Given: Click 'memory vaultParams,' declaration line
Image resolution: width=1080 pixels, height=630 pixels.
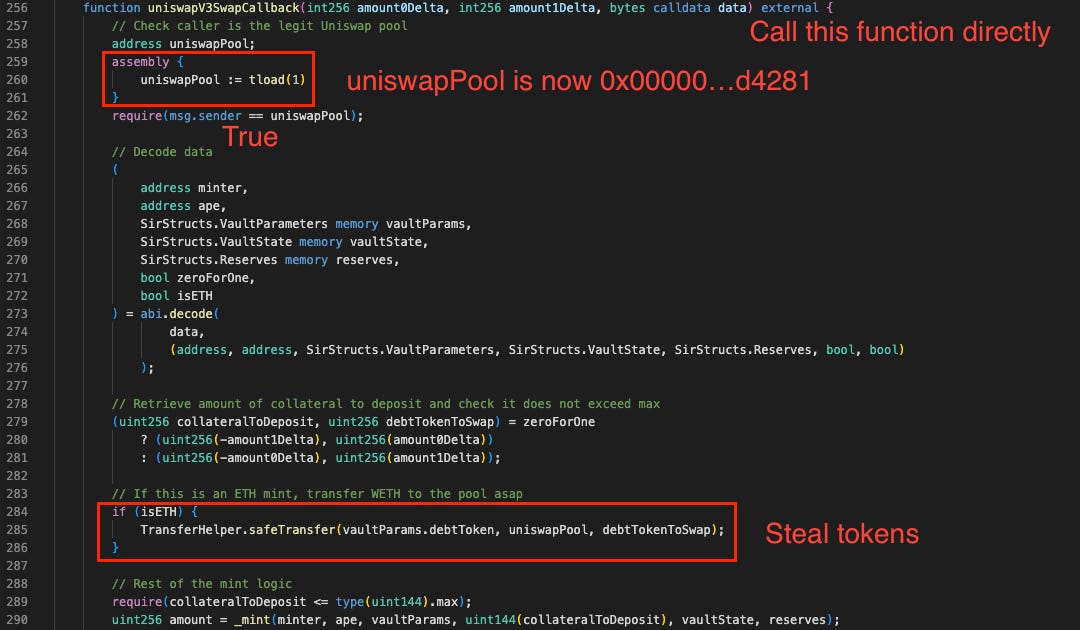Looking at the screenshot, I should [x=306, y=224].
